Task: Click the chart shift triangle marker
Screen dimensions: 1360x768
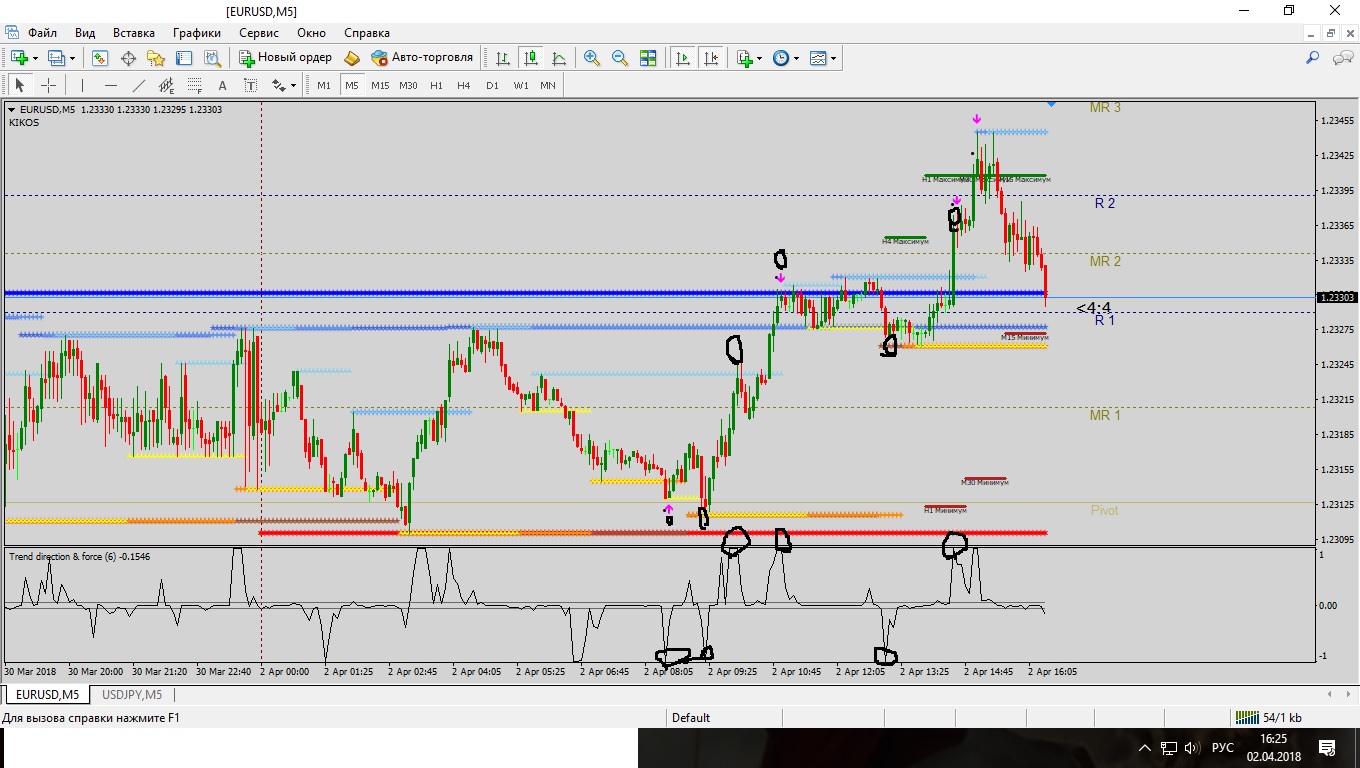Action: coord(1051,104)
